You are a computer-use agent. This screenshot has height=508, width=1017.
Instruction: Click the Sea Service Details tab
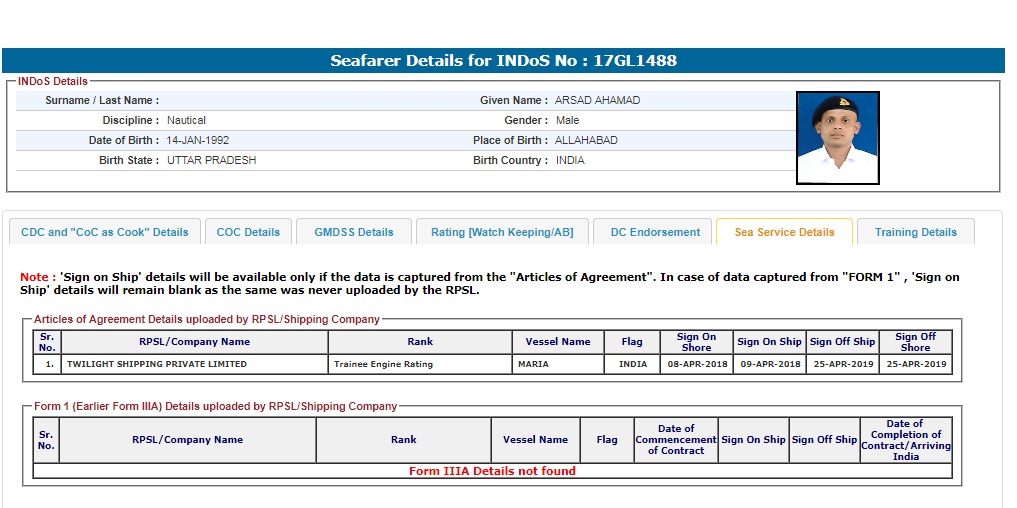(x=784, y=232)
